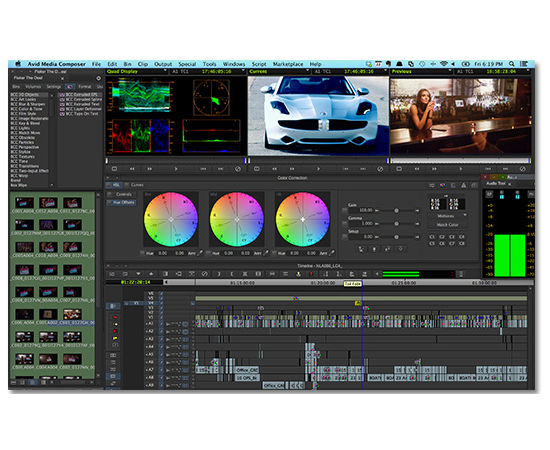The height and width of the screenshot is (450, 550).
Task: Click the Match Color button
Action: [x=447, y=224]
